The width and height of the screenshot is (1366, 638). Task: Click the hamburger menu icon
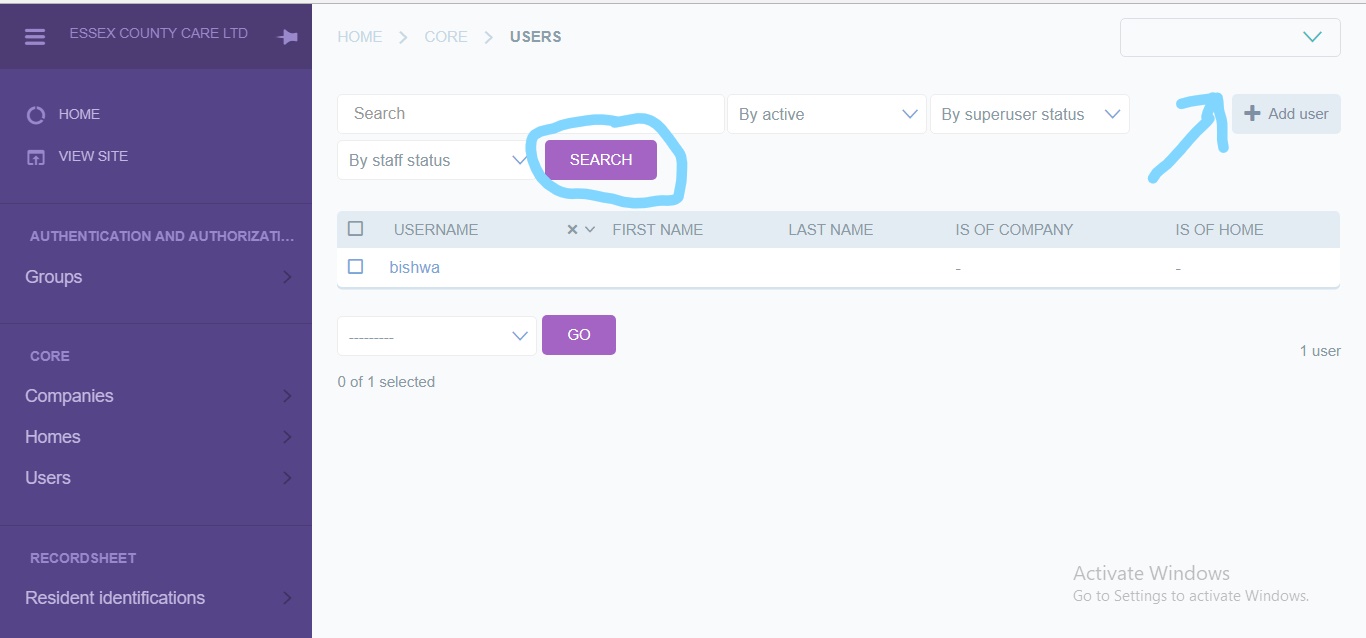[x=35, y=37]
